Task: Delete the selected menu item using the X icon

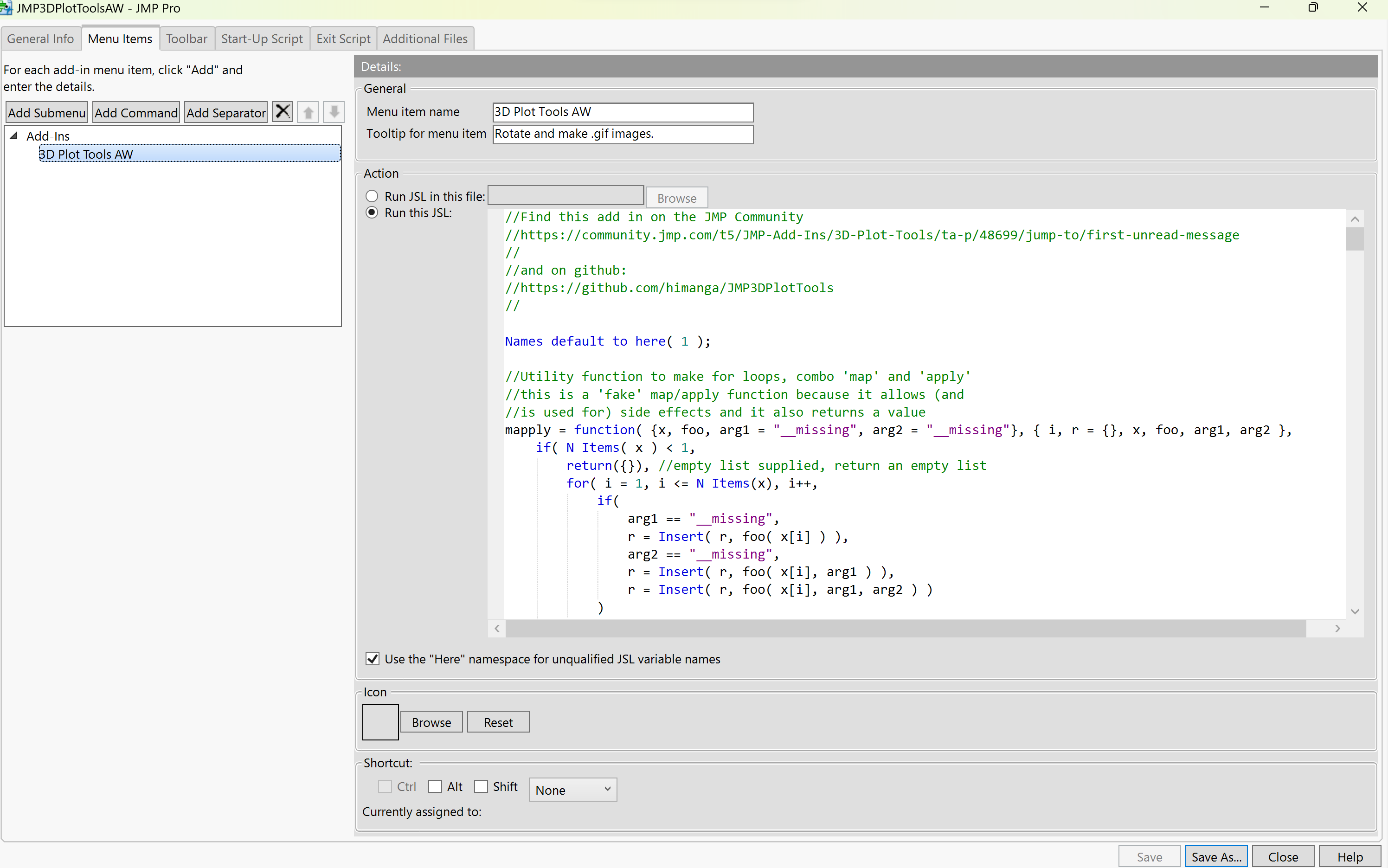Action: (x=282, y=112)
